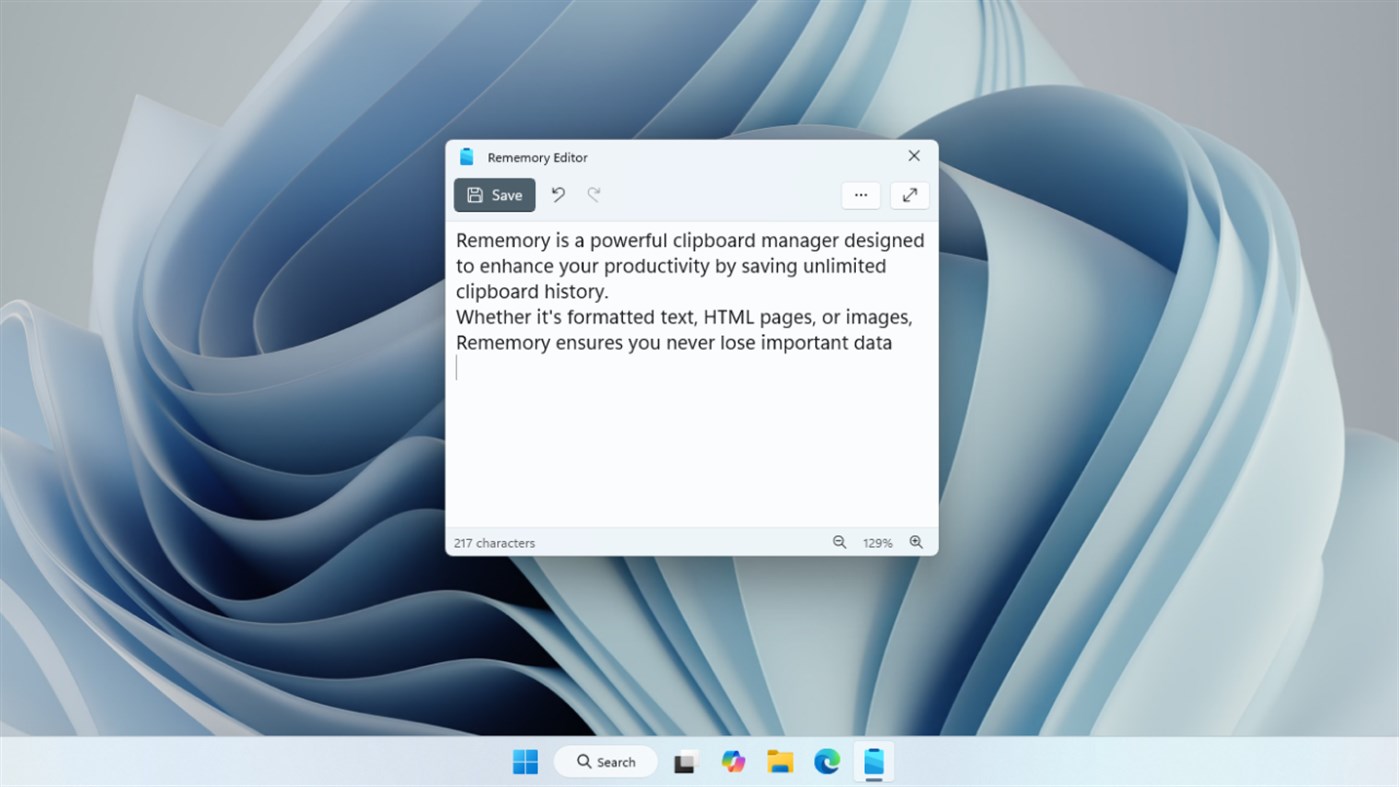Image resolution: width=1399 pixels, height=787 pixels.
Task: Click the Task View icon on the taskbar
Action: 686,761
